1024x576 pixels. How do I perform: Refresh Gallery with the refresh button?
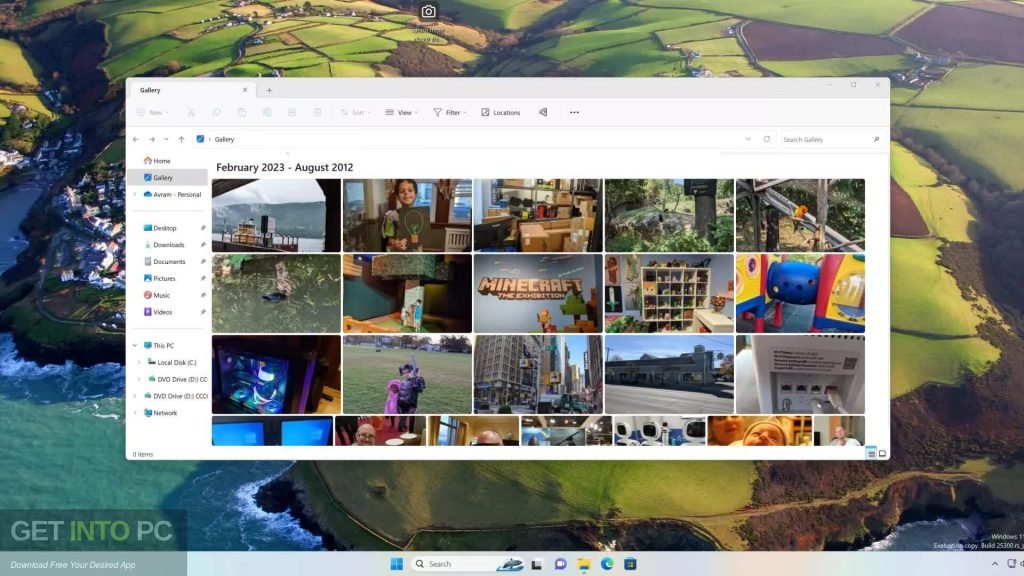[767, 139]
